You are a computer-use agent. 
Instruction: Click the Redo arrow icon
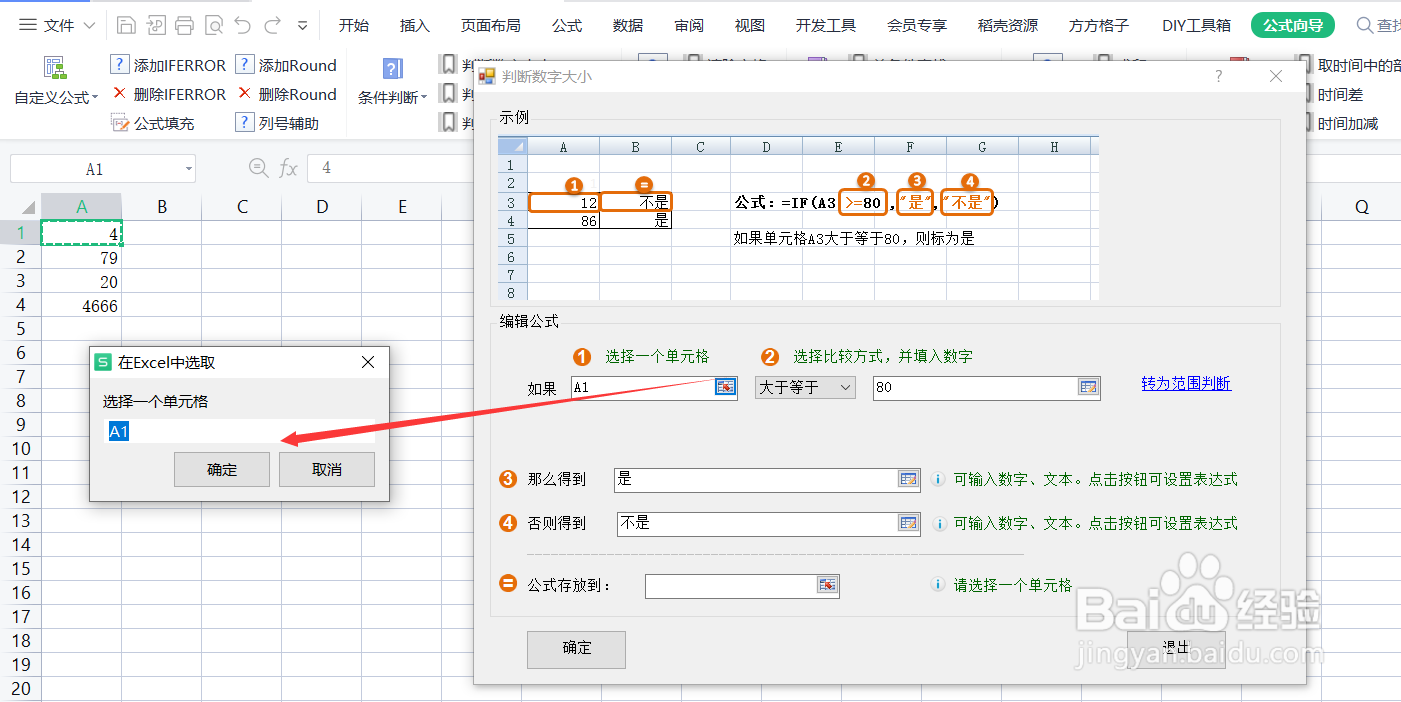[x=272, y=25]
